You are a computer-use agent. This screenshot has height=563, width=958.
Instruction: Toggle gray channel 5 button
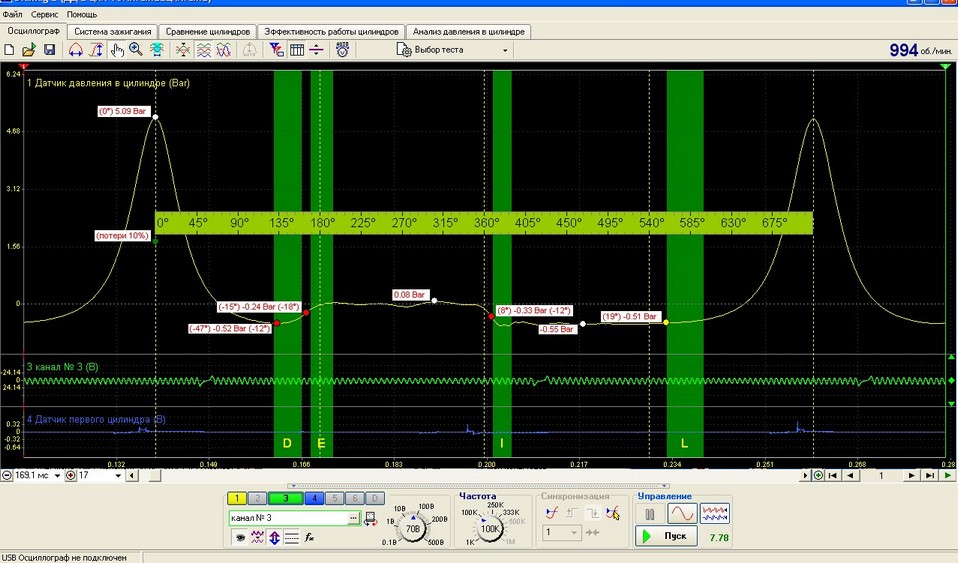[334, 498]
